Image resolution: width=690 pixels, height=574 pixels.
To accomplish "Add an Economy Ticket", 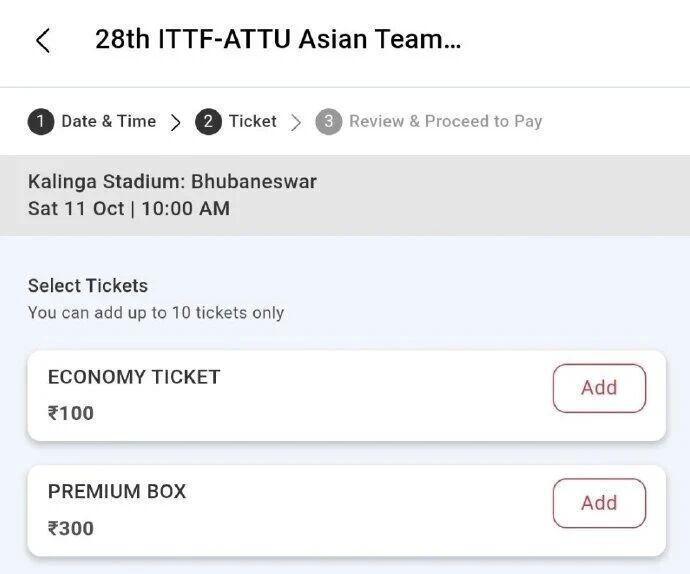I will 599,388.
